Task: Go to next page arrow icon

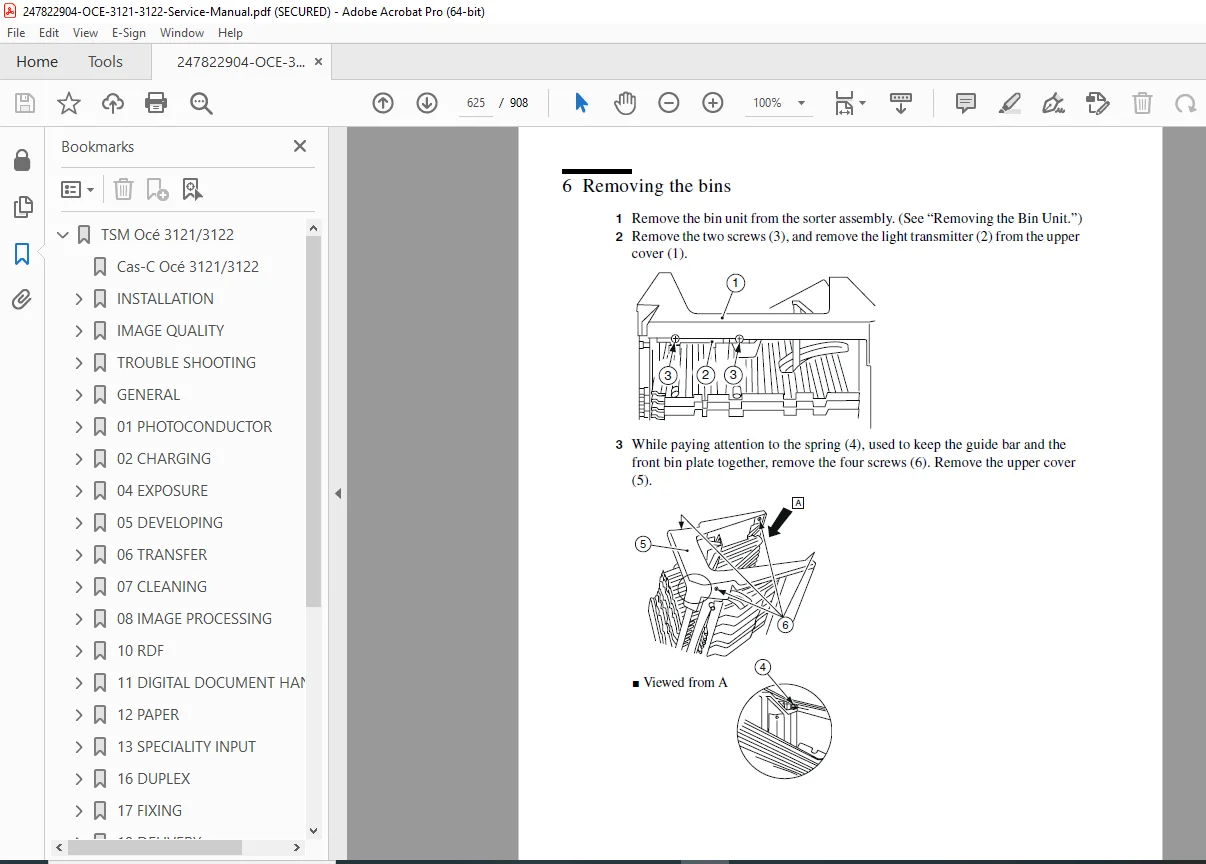Action: (x=427, y=103)
